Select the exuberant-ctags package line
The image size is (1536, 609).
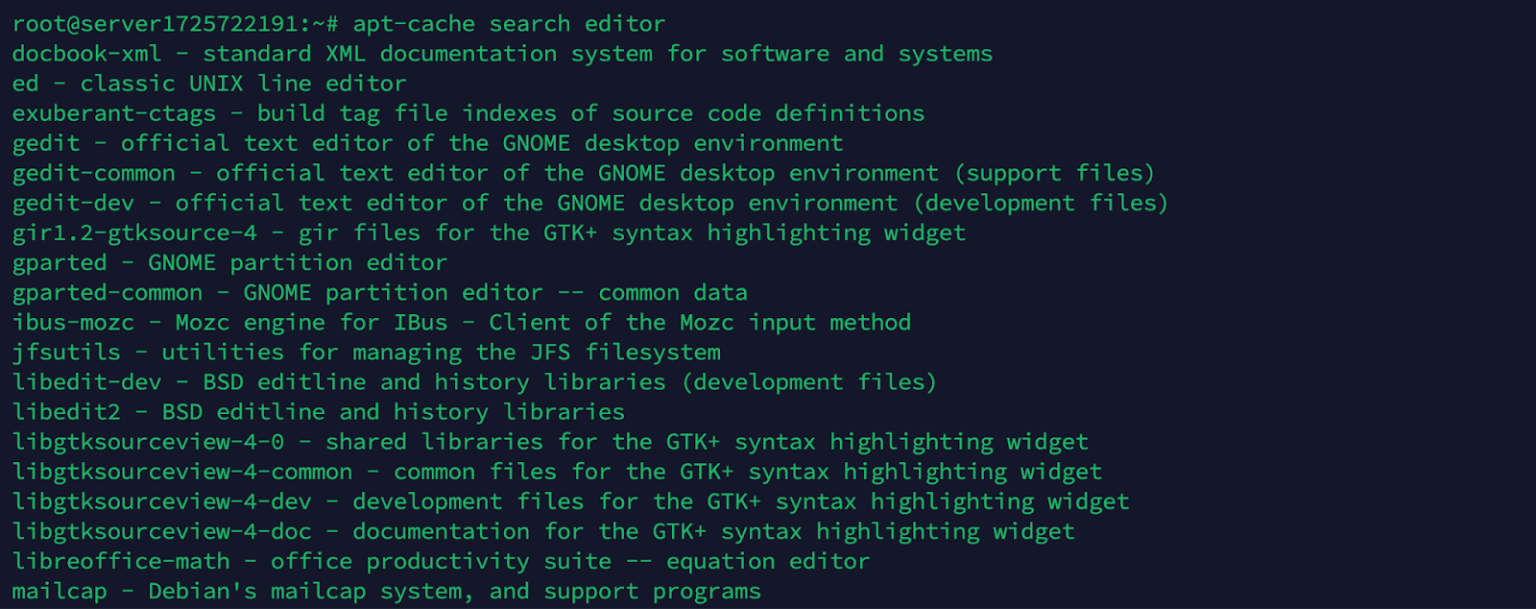pyautogui.click(x=468, y=113)
